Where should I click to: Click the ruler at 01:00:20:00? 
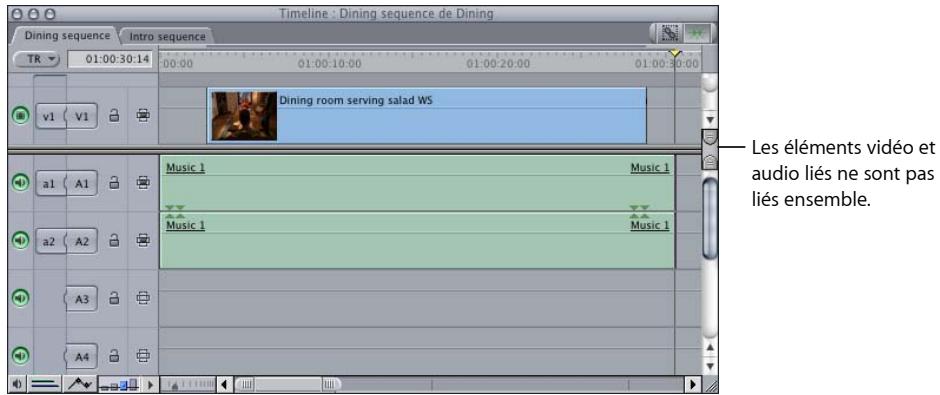coord(498,64)
